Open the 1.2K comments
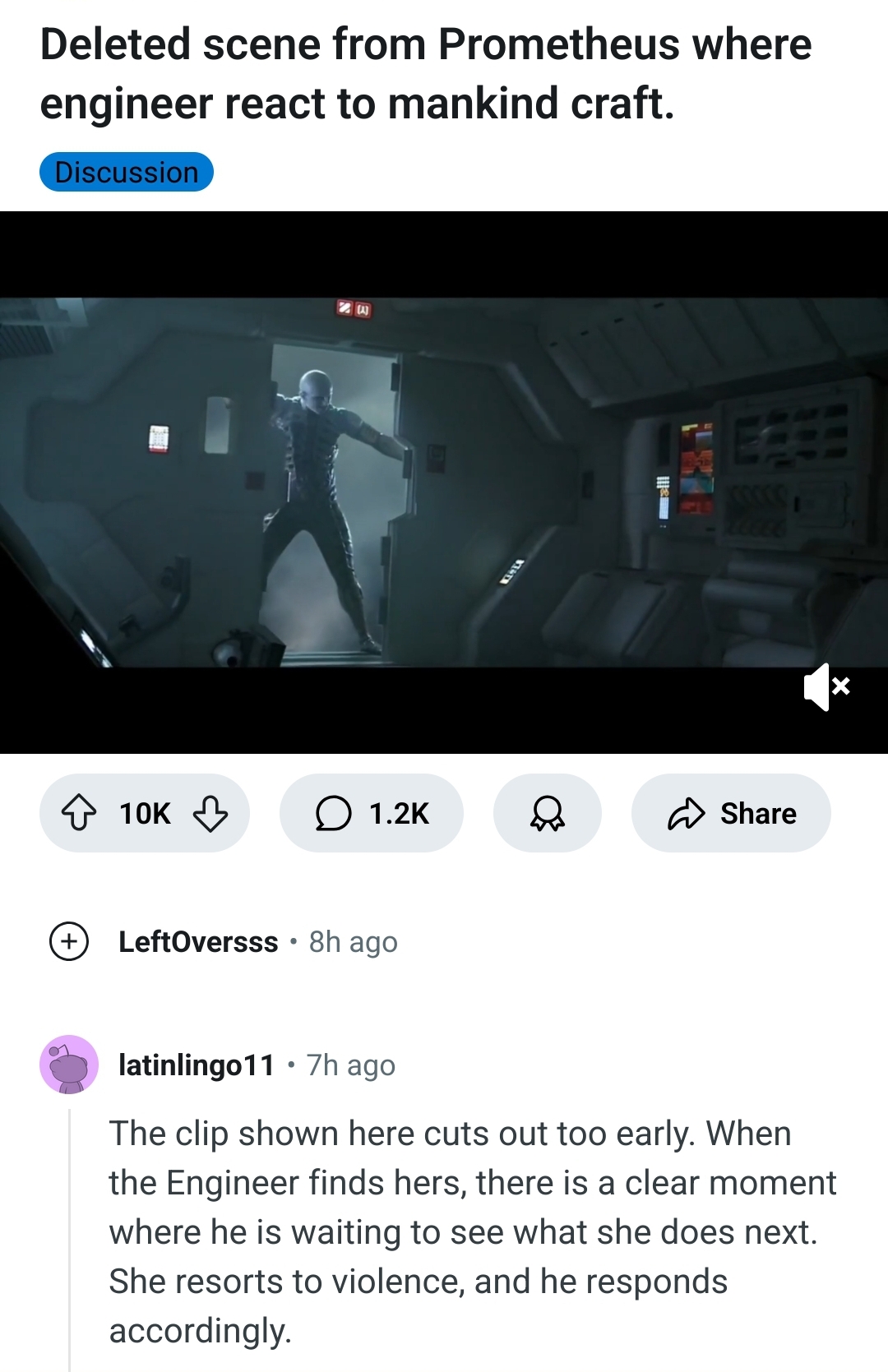The width and height of the screenshot is (888, 1372). tap(372, 813)
